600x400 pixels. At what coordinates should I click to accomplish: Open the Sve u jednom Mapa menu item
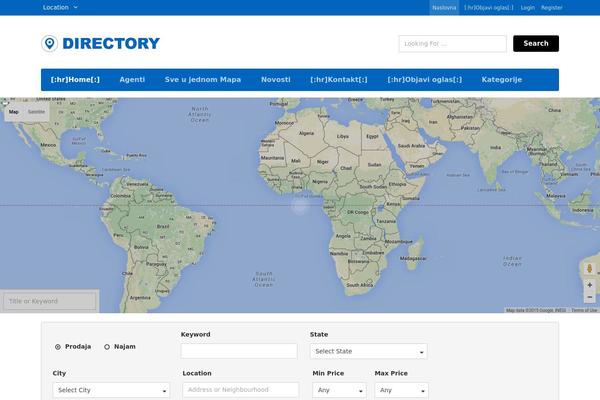pos(203,80)
